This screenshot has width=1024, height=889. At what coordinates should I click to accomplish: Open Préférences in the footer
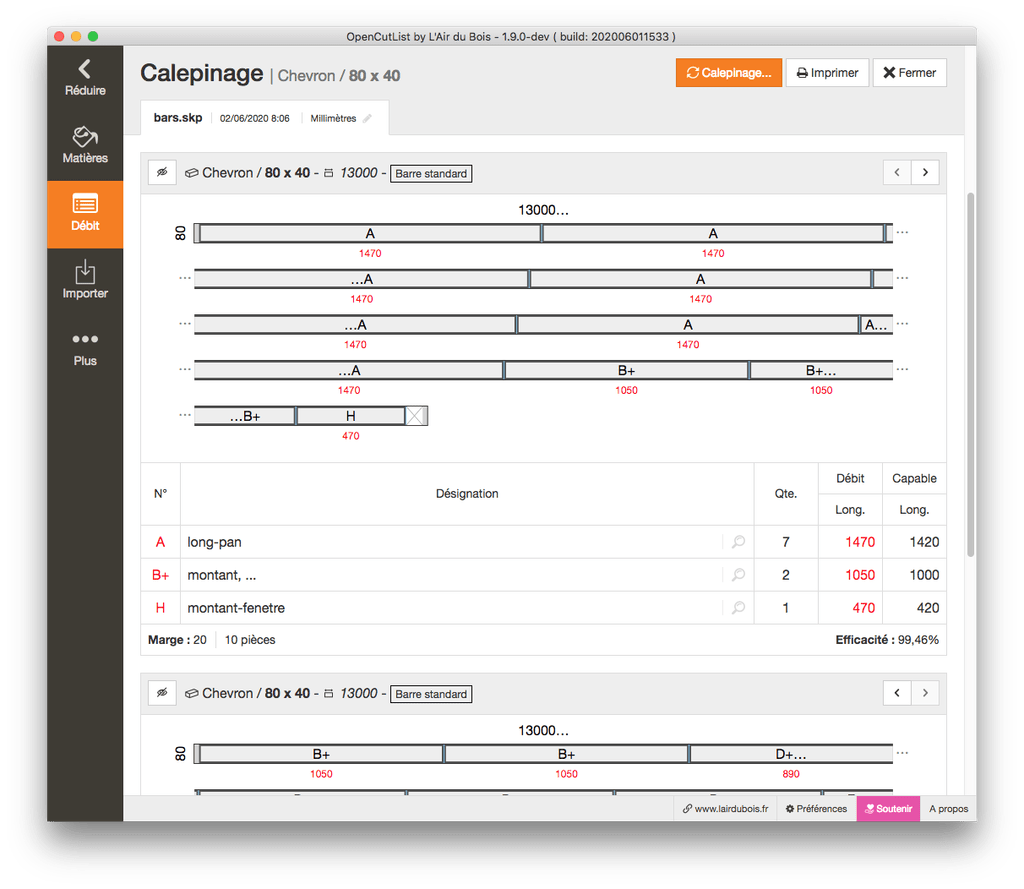tap(816, 809)
